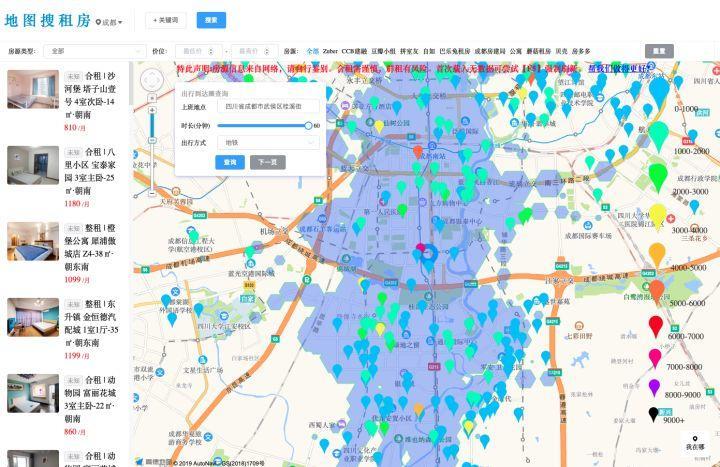Open the 房源类型 dropdown showing 全部
720x467 pixels.
coord(95,51)
